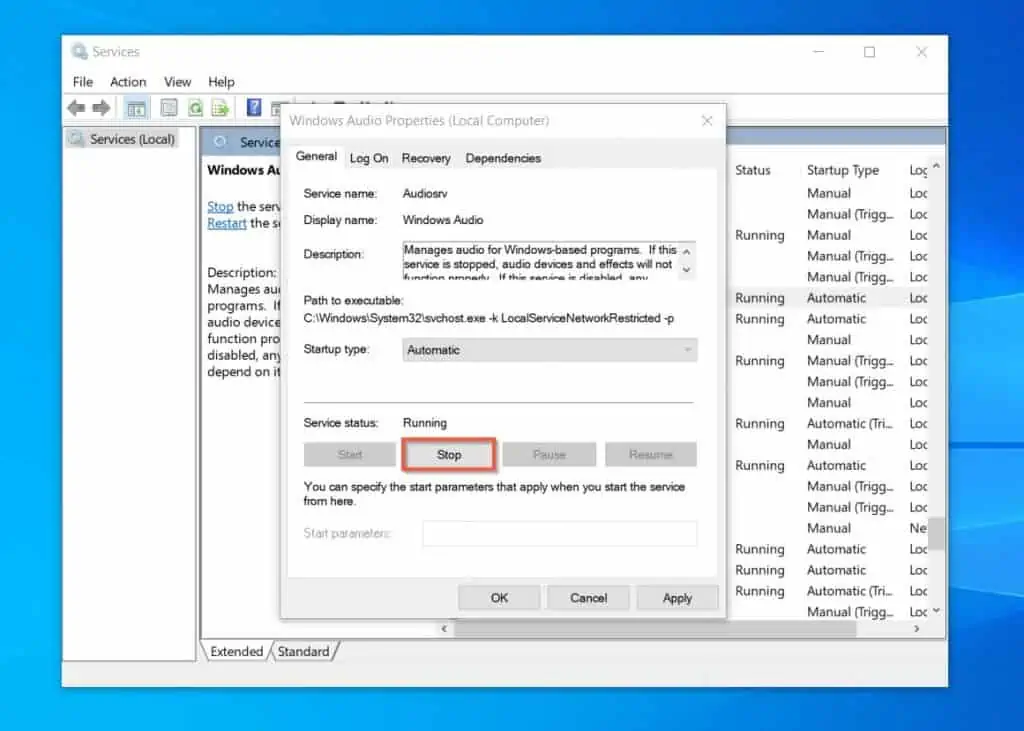Click the Status column header

753,170
